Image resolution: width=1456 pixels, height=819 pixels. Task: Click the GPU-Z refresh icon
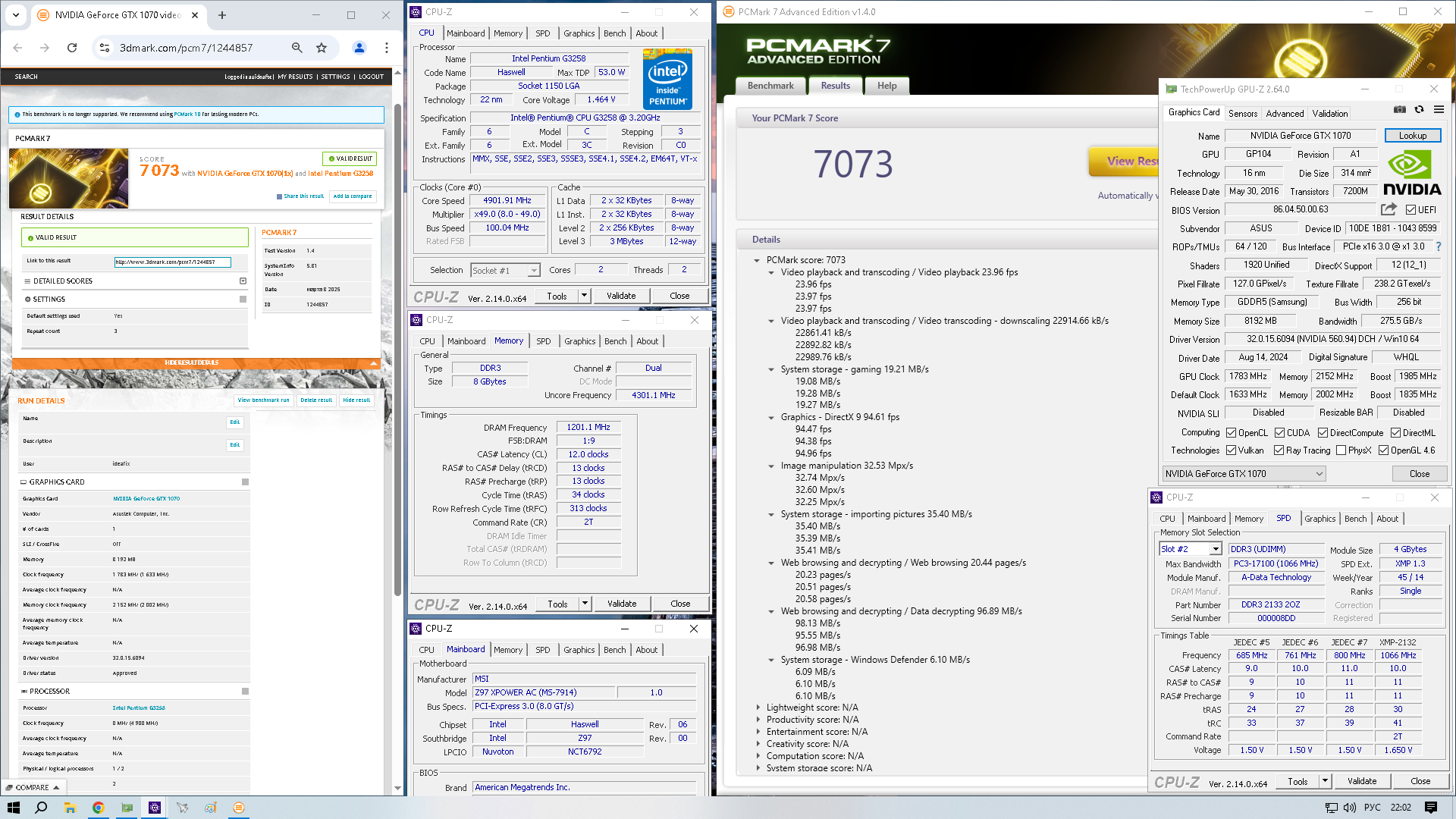[x=1419, y=110]
